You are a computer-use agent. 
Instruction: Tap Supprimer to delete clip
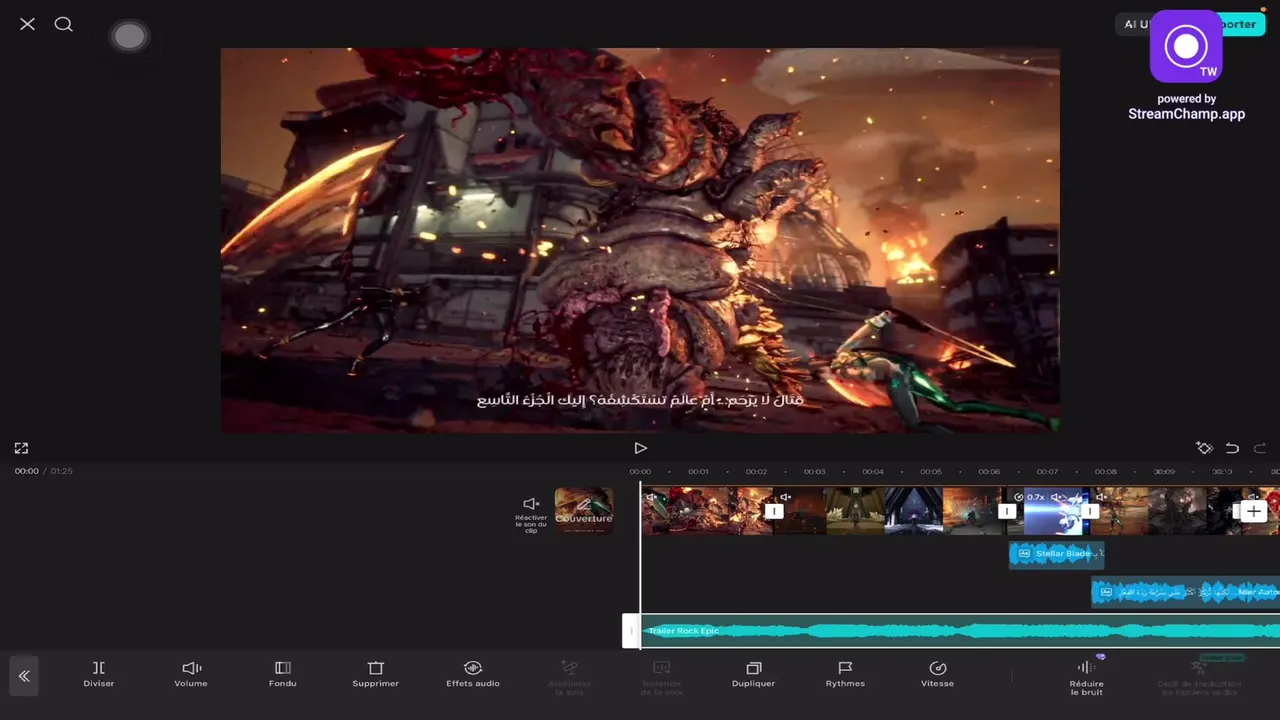click(375, 674)
